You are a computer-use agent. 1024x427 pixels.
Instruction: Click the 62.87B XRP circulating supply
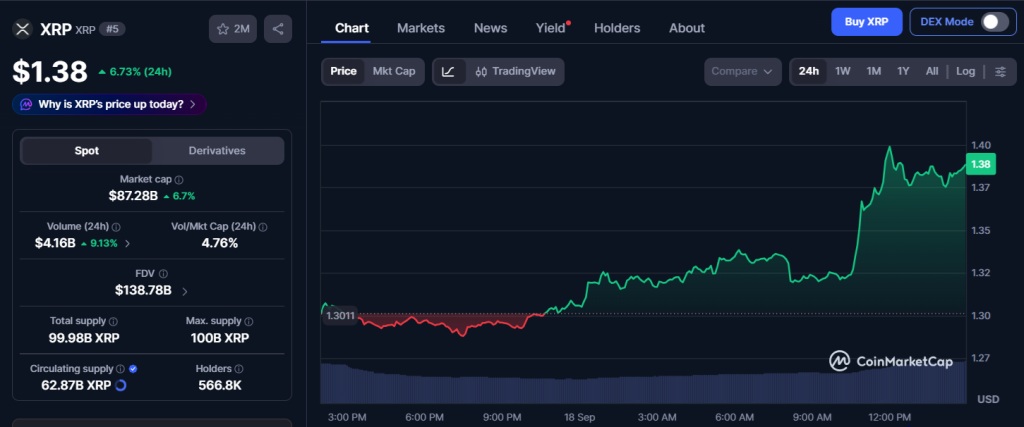[x=76, y=385]
